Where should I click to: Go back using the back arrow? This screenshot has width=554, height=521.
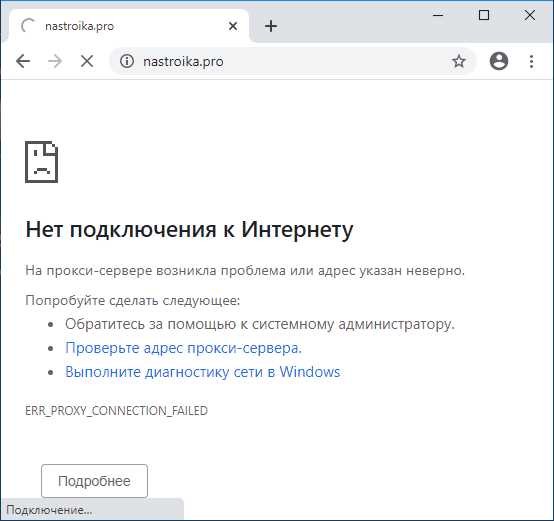pos(23,61)
